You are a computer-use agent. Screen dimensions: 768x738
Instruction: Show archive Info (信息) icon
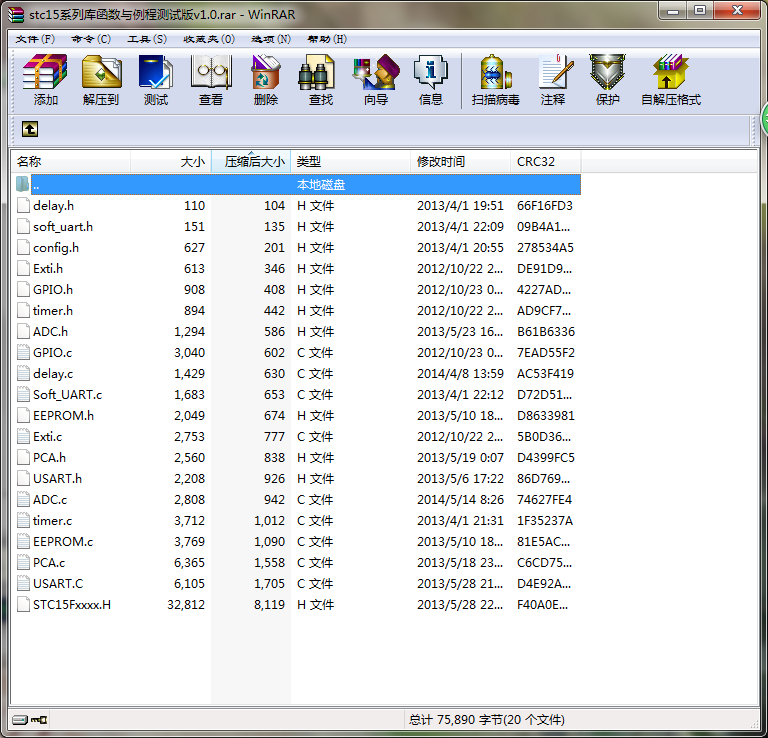[431, 80]
